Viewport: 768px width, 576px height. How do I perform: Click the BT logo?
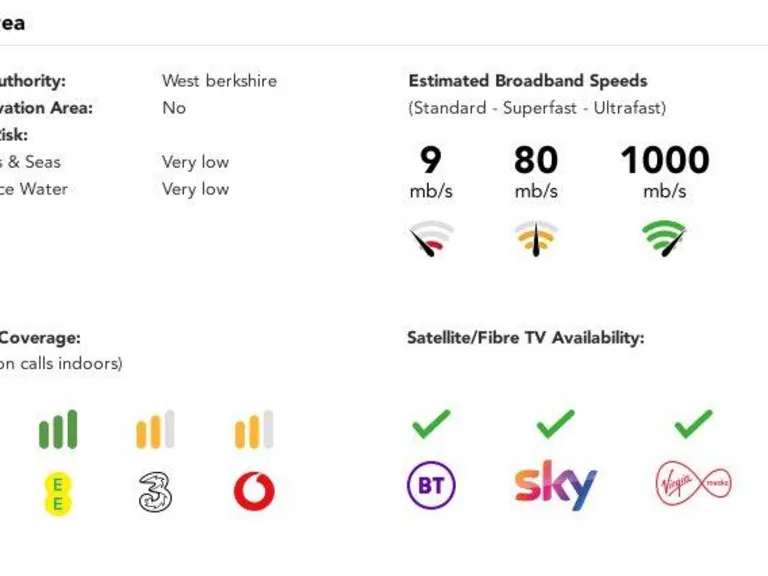click(431, 486)
